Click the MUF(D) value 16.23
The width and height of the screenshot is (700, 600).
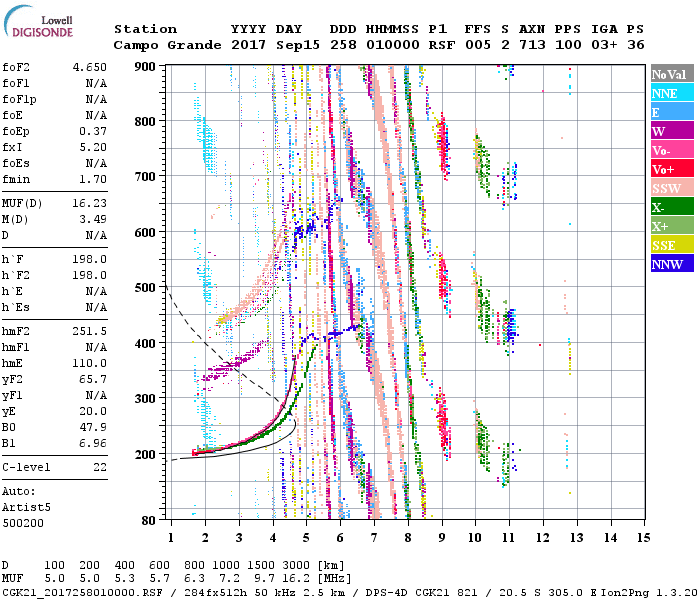click(90, 202)
